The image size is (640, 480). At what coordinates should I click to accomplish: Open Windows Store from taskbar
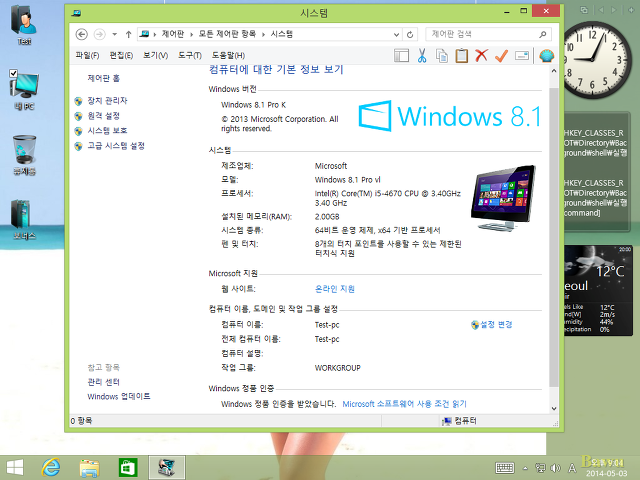point(128,468)
